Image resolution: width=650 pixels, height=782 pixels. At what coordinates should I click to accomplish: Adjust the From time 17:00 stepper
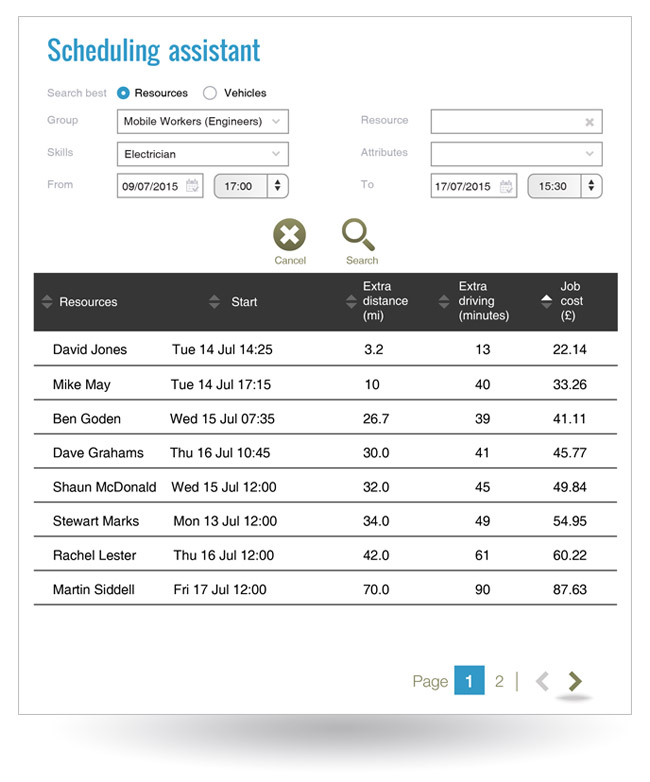pyautogui.click(x=277, y=186)
